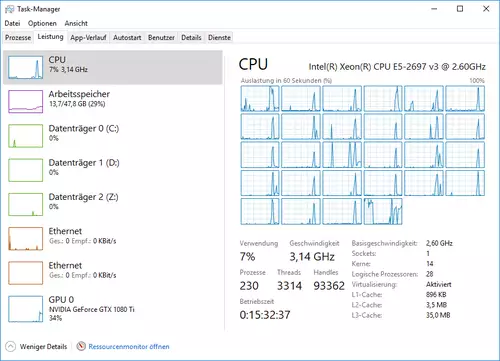
Task: Click the Prozesse count 230
Action: point(249,286)
